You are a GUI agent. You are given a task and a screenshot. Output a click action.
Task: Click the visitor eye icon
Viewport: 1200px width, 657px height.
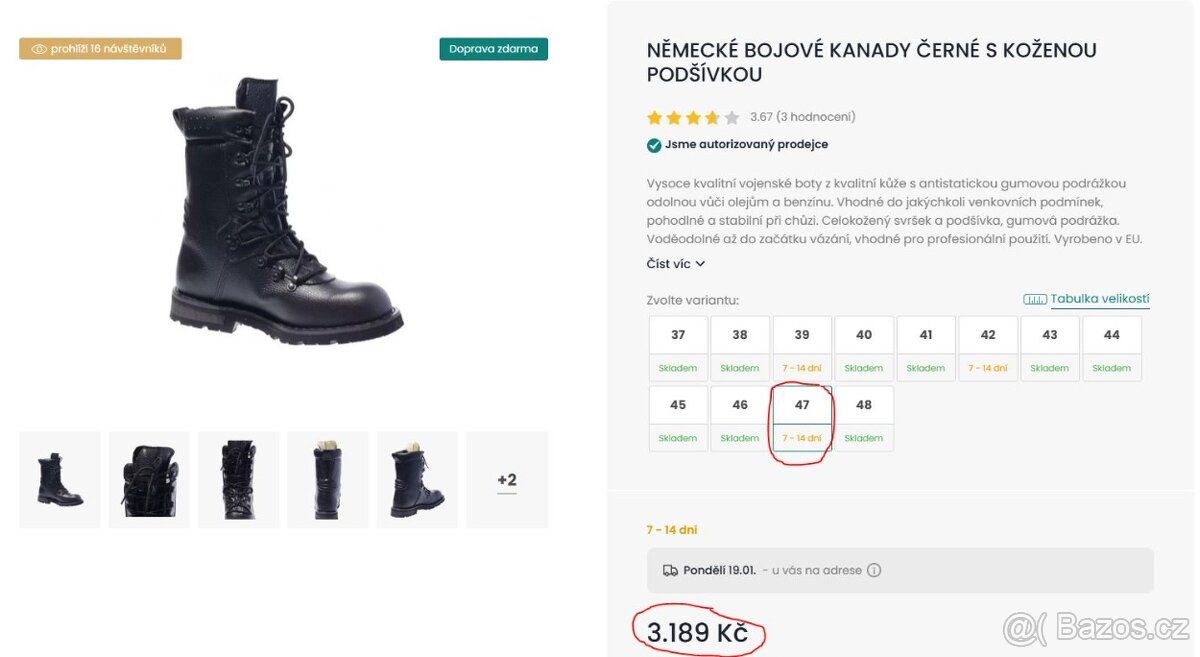click(x=40, y=48)
